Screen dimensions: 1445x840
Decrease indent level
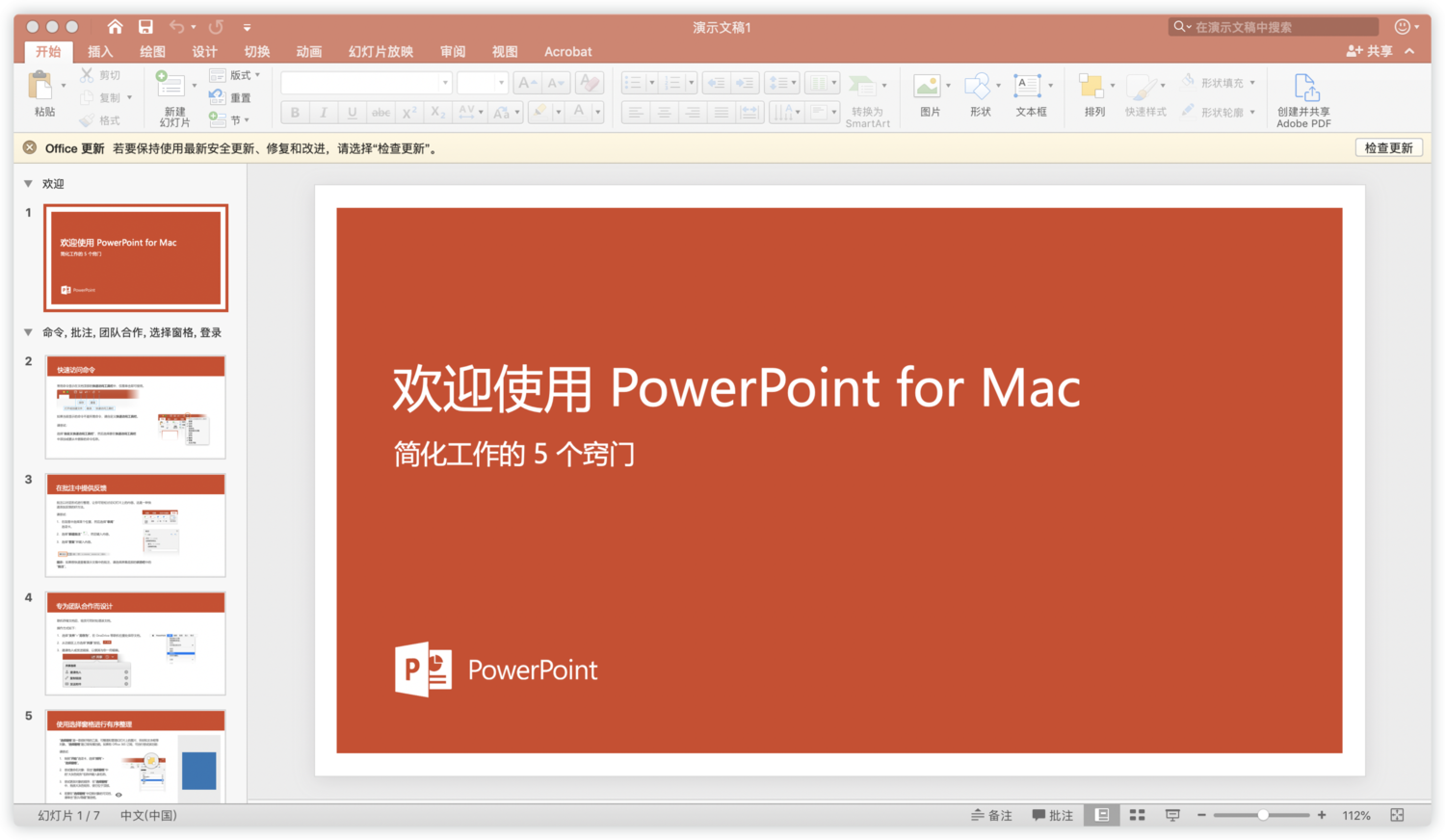(716, 84)
